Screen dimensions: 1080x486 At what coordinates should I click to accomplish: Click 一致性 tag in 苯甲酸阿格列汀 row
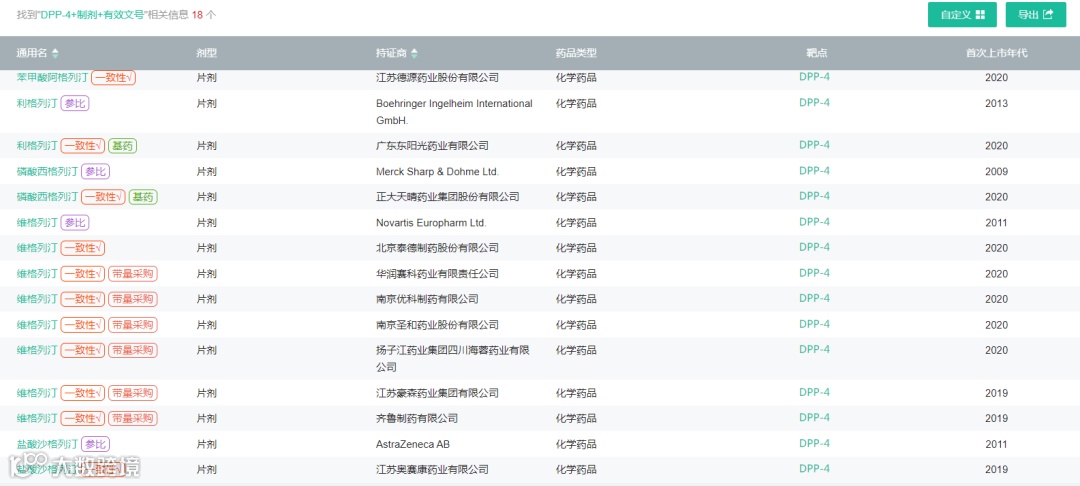[x=113, y=78]
